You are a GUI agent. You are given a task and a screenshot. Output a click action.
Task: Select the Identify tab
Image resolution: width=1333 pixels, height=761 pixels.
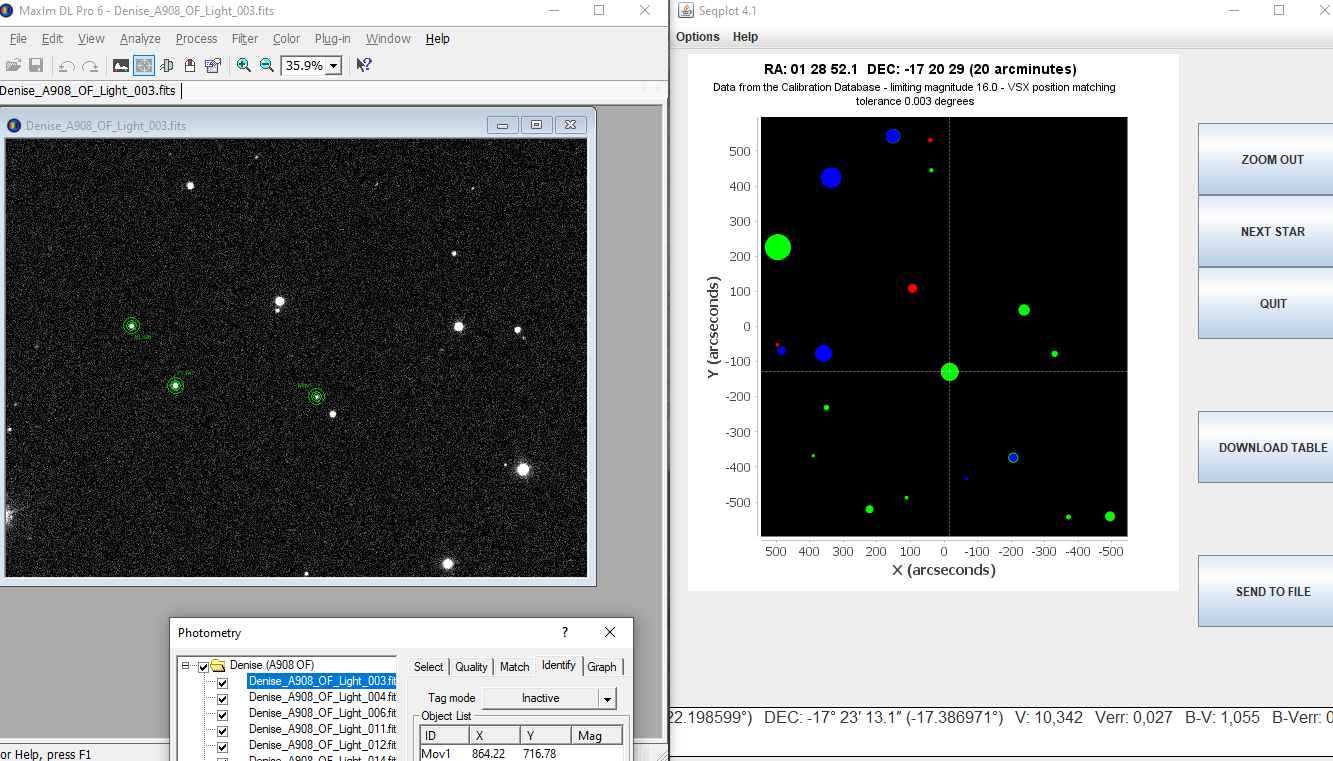(x=558, y=665)
